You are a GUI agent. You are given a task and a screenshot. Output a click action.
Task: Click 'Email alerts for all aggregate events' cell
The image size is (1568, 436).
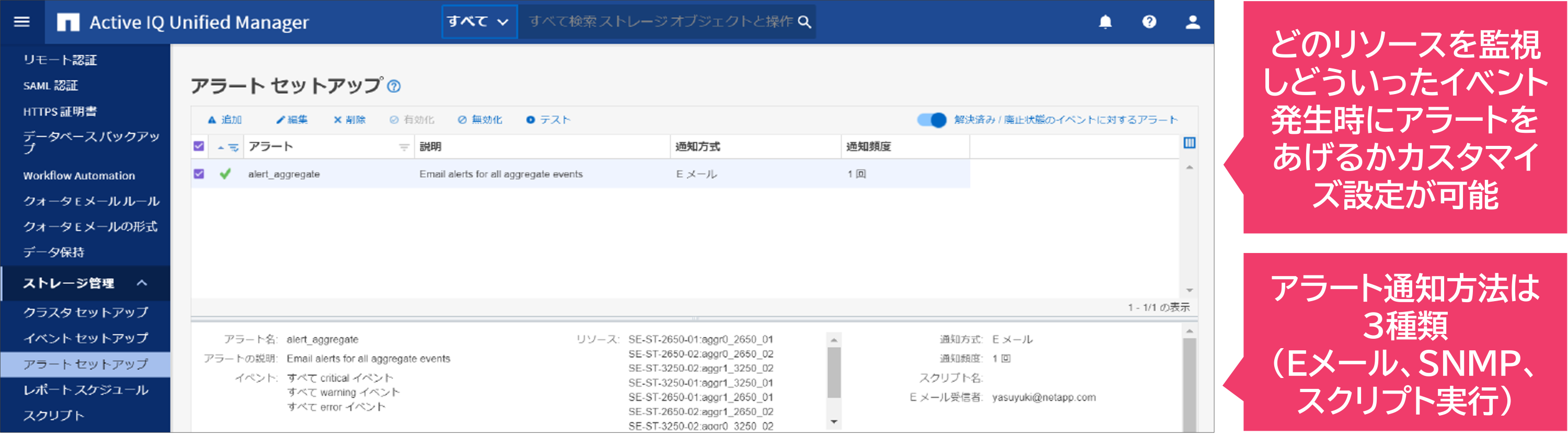501,175
